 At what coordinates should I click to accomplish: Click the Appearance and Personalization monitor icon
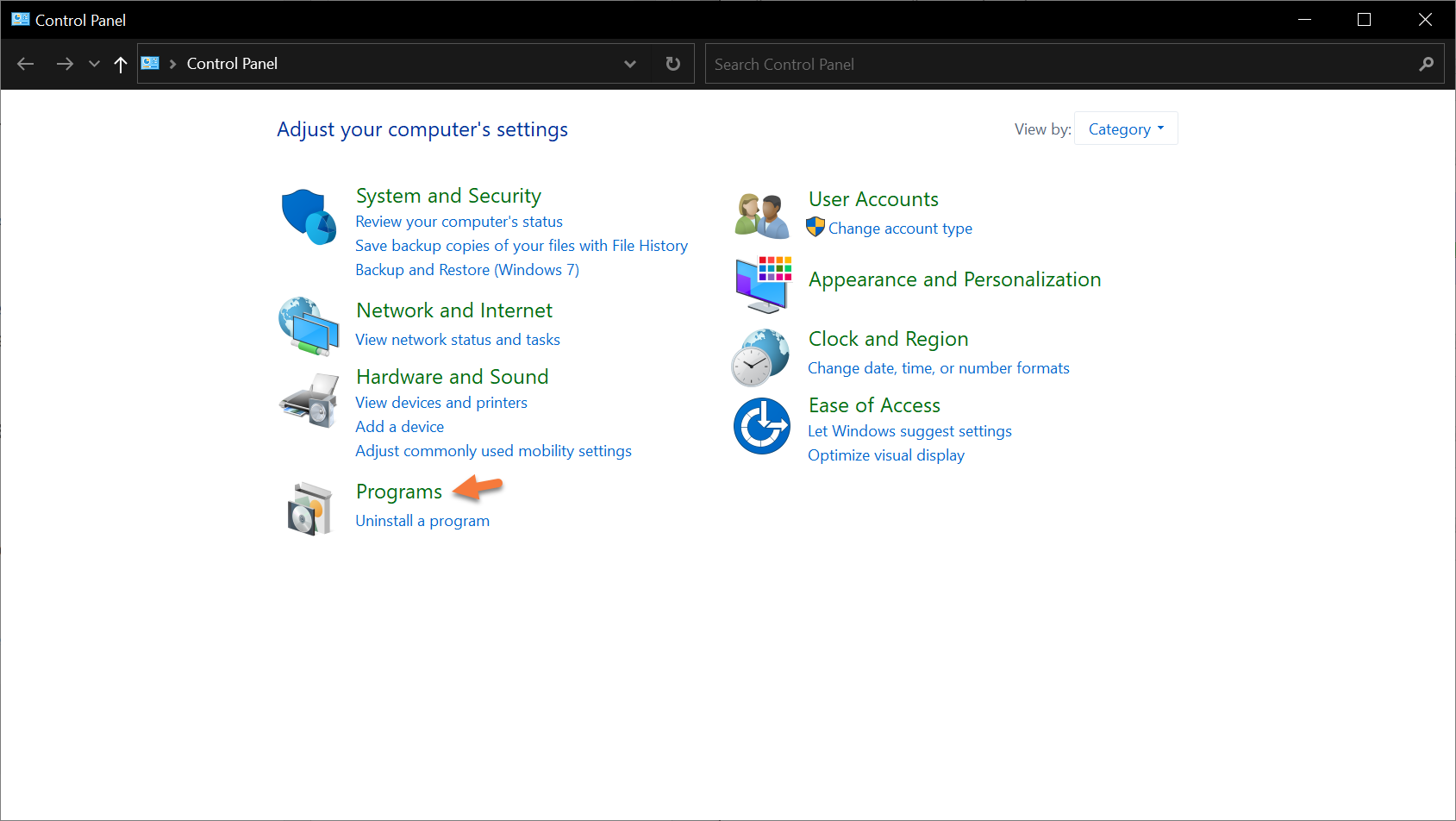coord(763,284)
